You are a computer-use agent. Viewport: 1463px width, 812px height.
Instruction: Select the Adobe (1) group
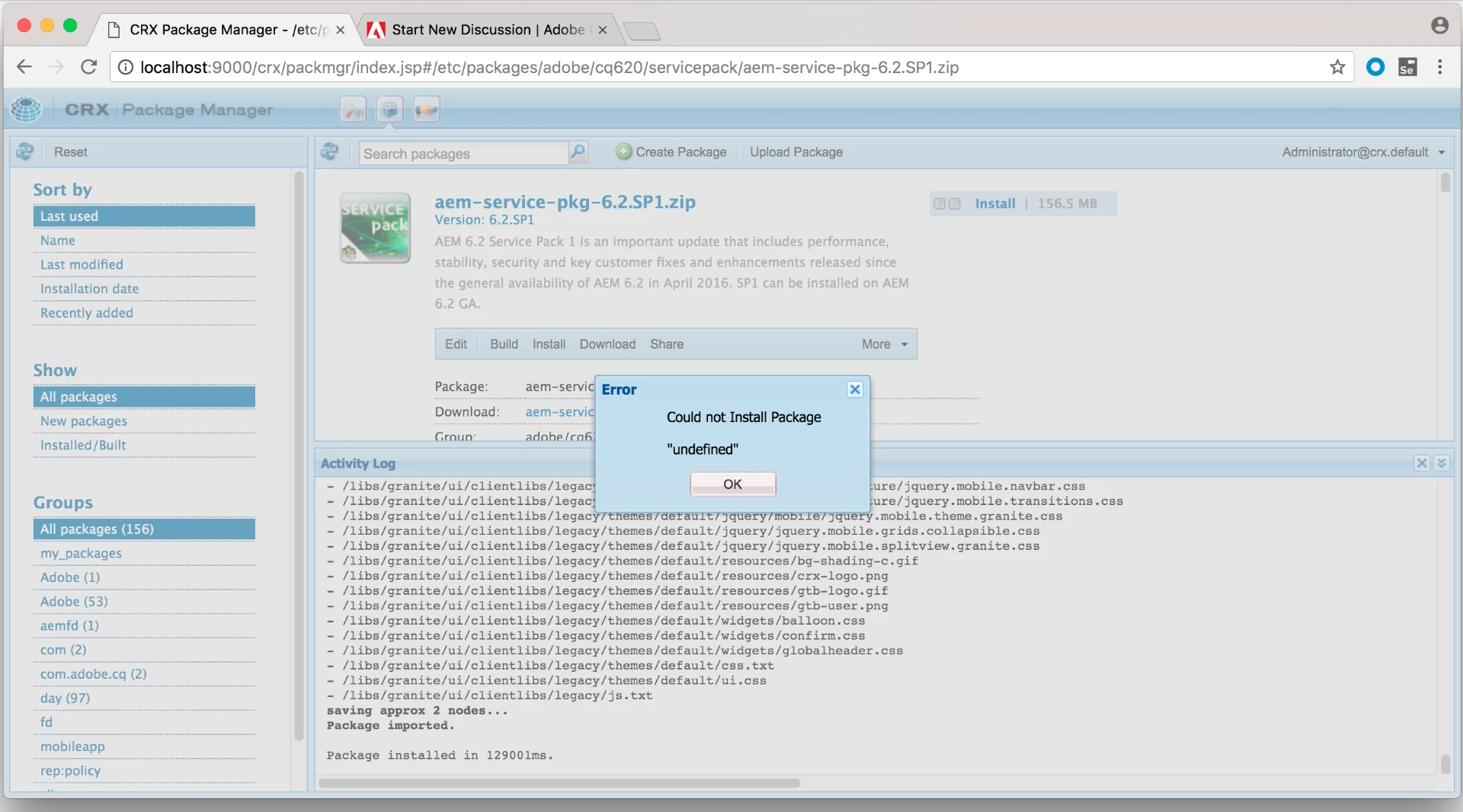(144, 577)
